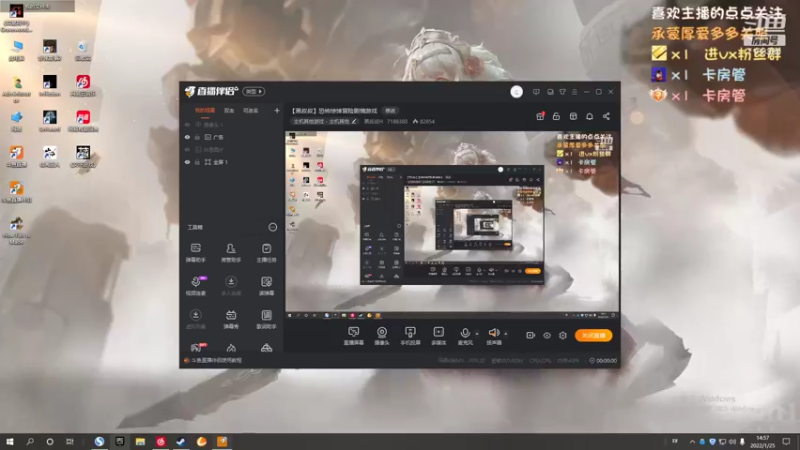Toggle the preview eye icon beside 关闭直播
800x450 pixels.
pyautogui.click(x=547, y=335)
